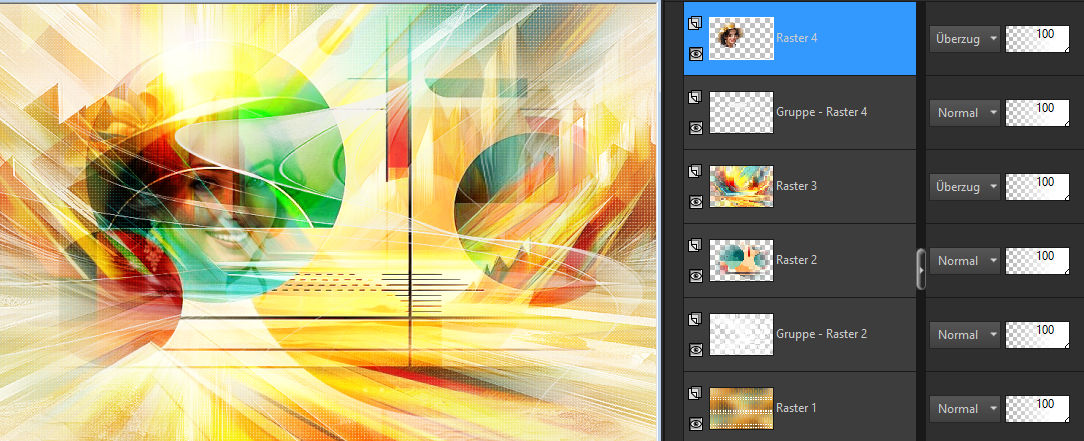Select the Raster 2 layer thumbnail
This screenshot has height=441, width=1084.
[x=741, y=261]
